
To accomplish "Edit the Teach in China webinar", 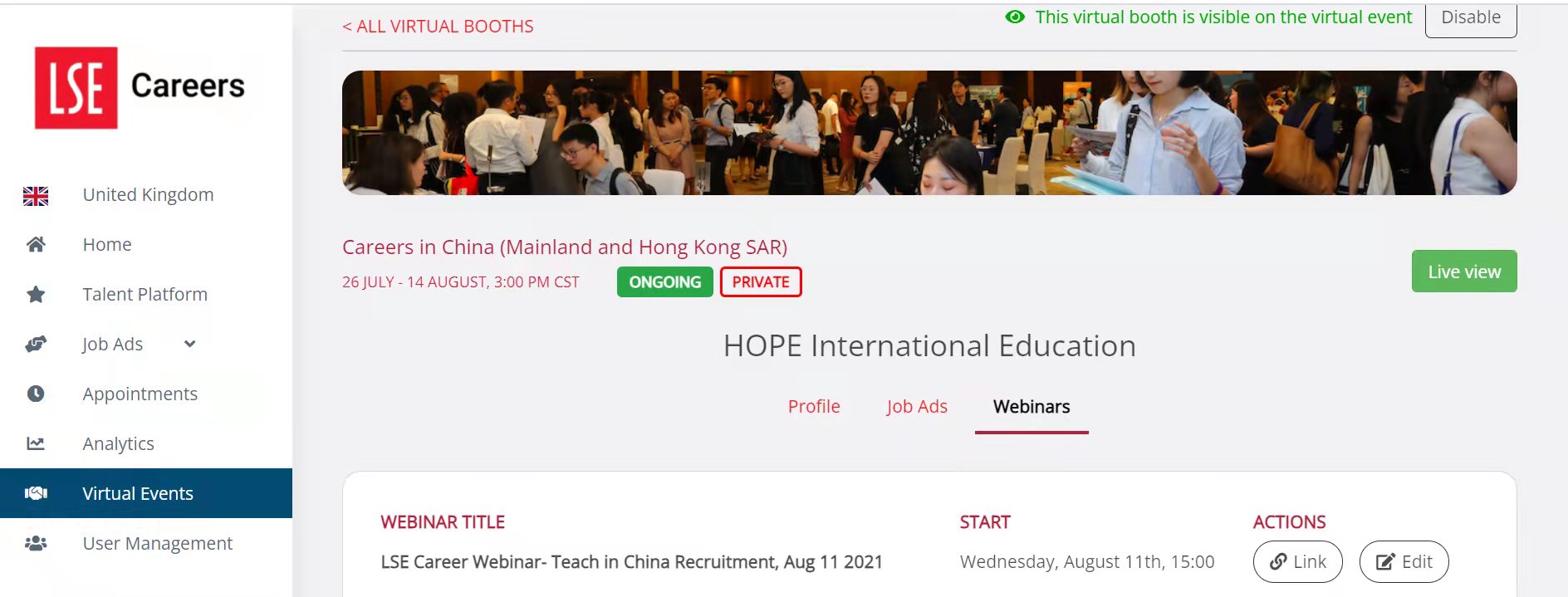I will tap(1404, 562).
